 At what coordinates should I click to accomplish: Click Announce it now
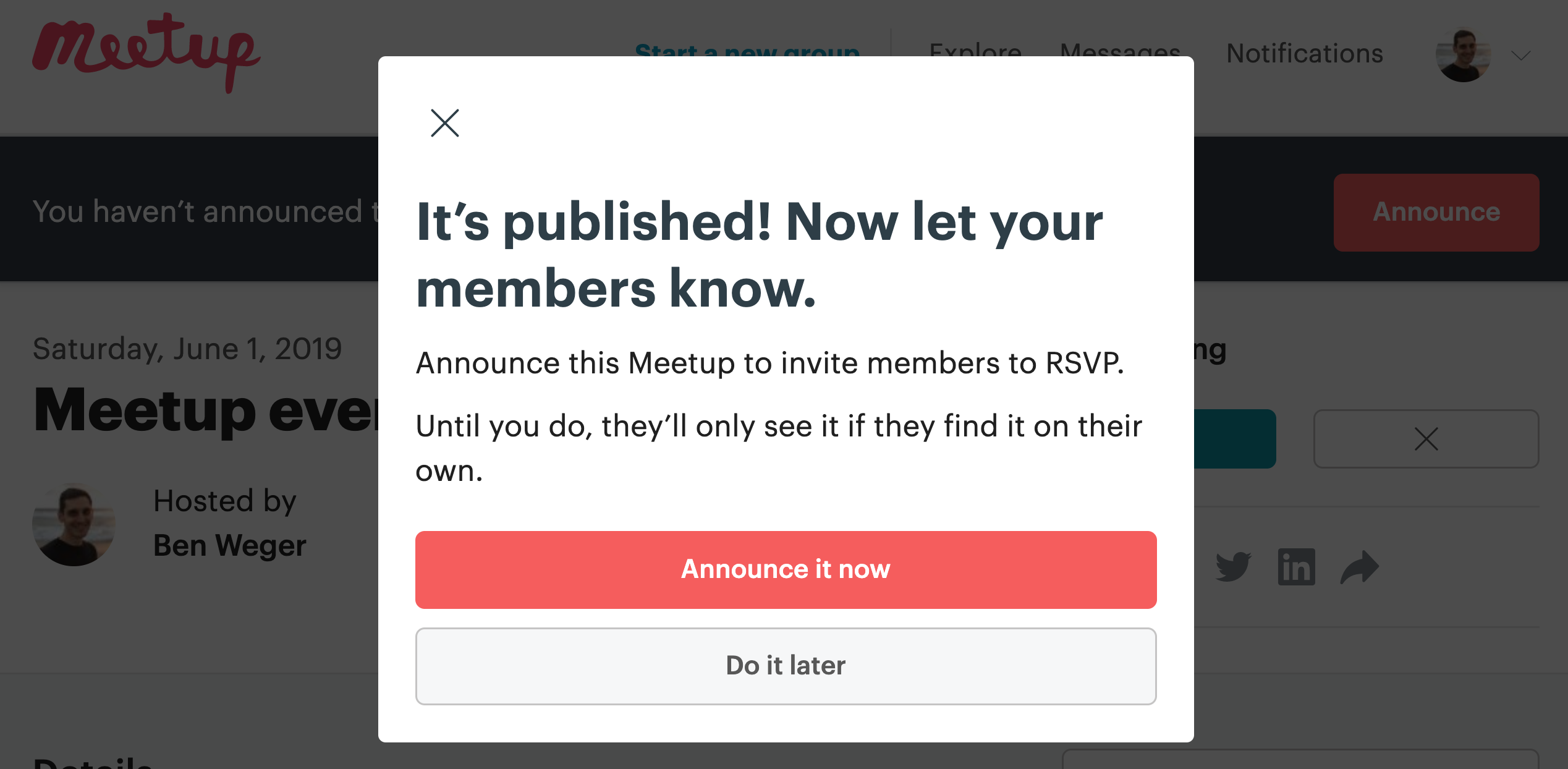(x=786, y=569)
